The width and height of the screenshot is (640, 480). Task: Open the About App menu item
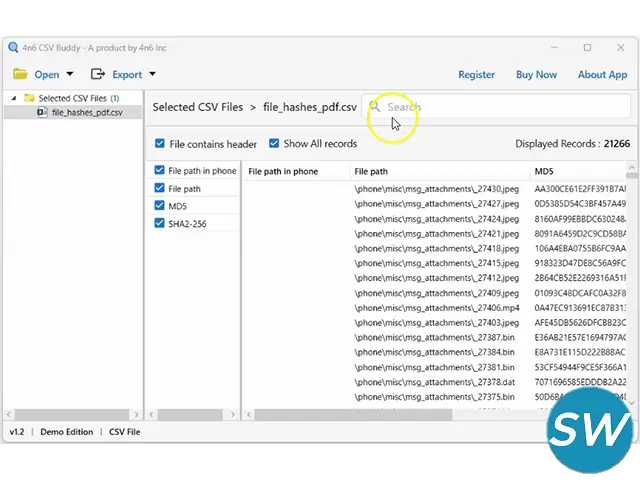click(602, 74)
